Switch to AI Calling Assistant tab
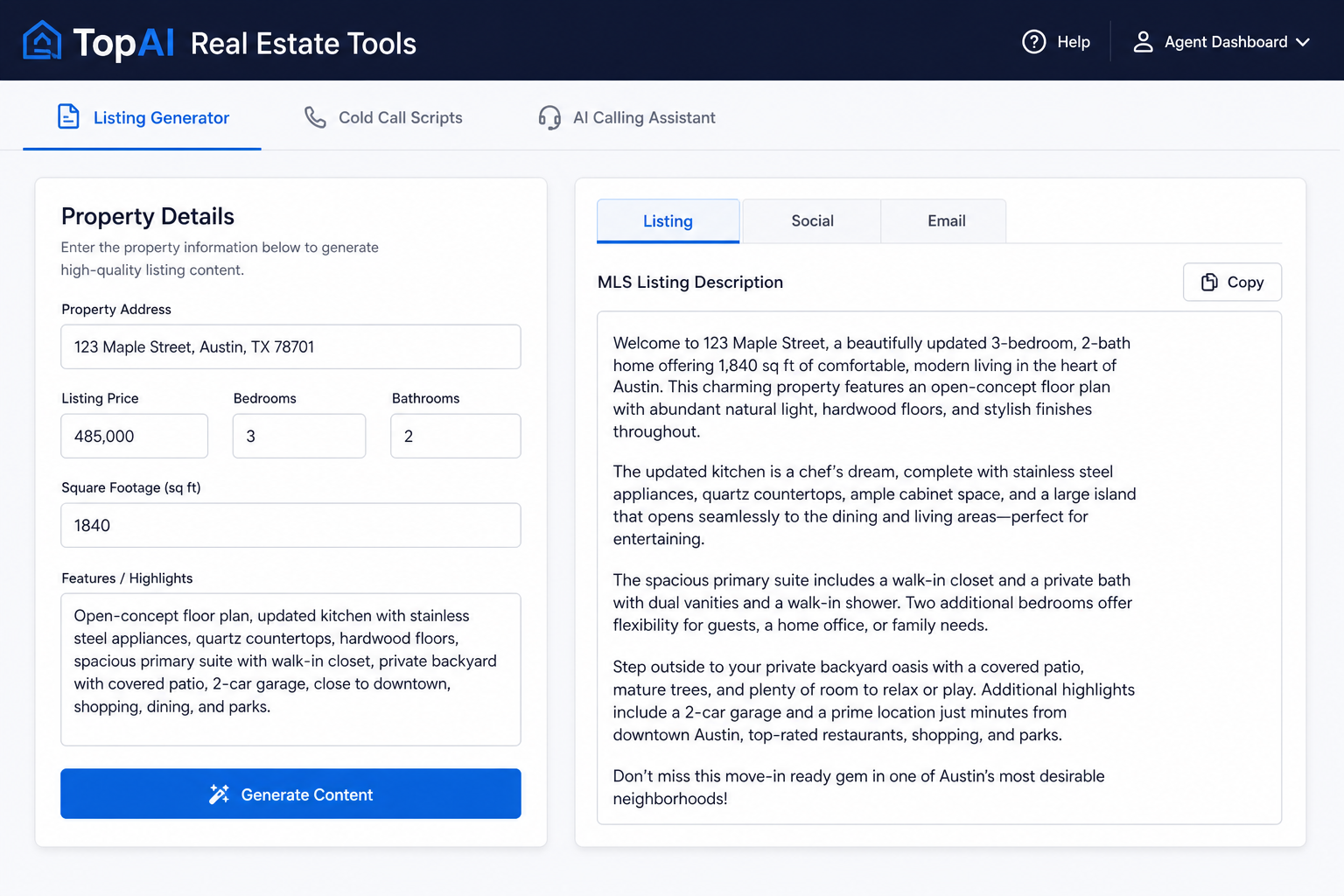The height and width of the screenshot is (896, 1344). [x=626, y=117]
